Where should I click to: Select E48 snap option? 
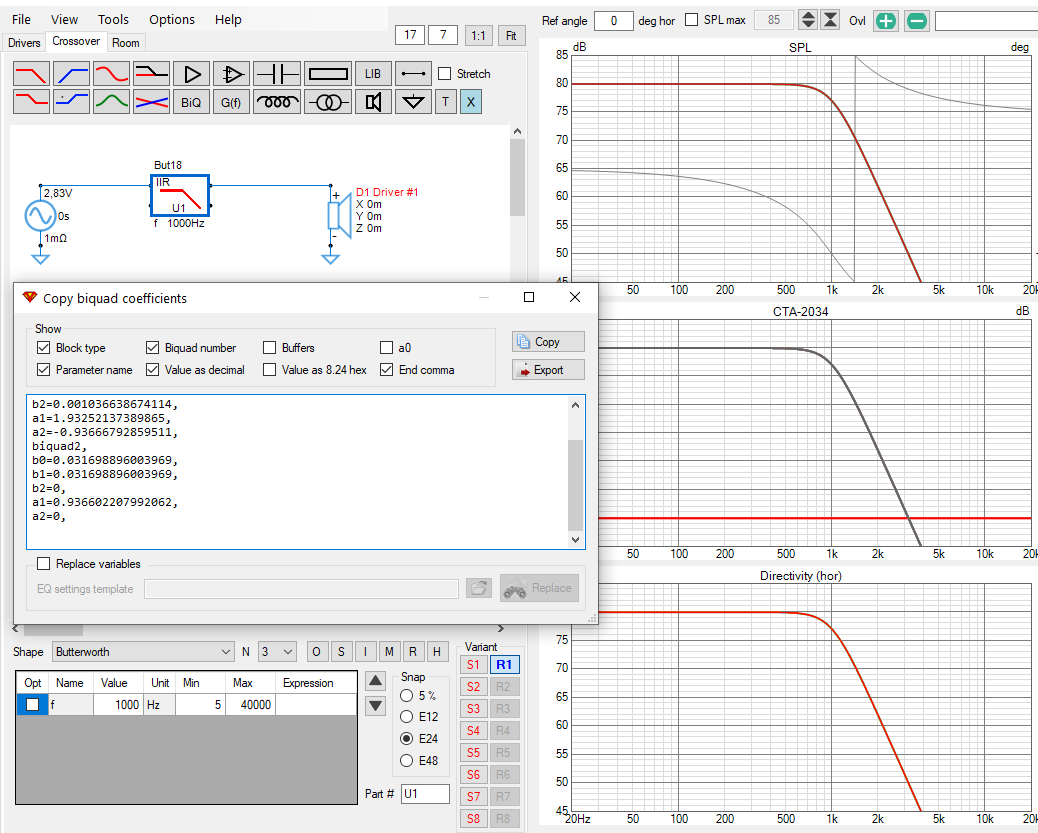pos(406,761)
